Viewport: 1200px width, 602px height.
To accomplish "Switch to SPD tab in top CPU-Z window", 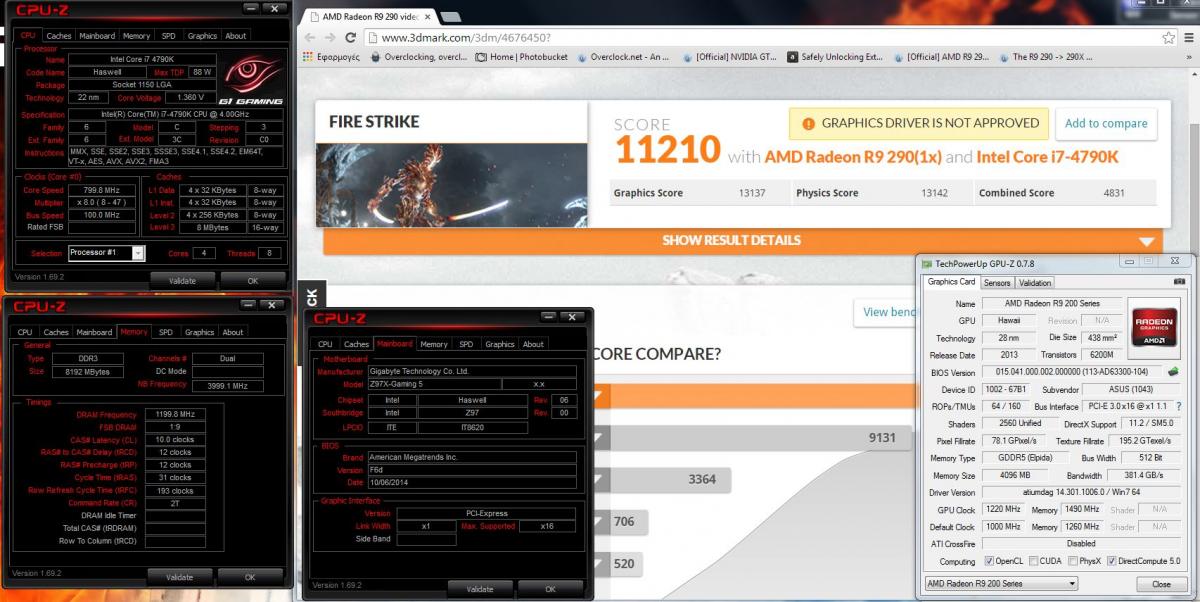I will (168, 36).
